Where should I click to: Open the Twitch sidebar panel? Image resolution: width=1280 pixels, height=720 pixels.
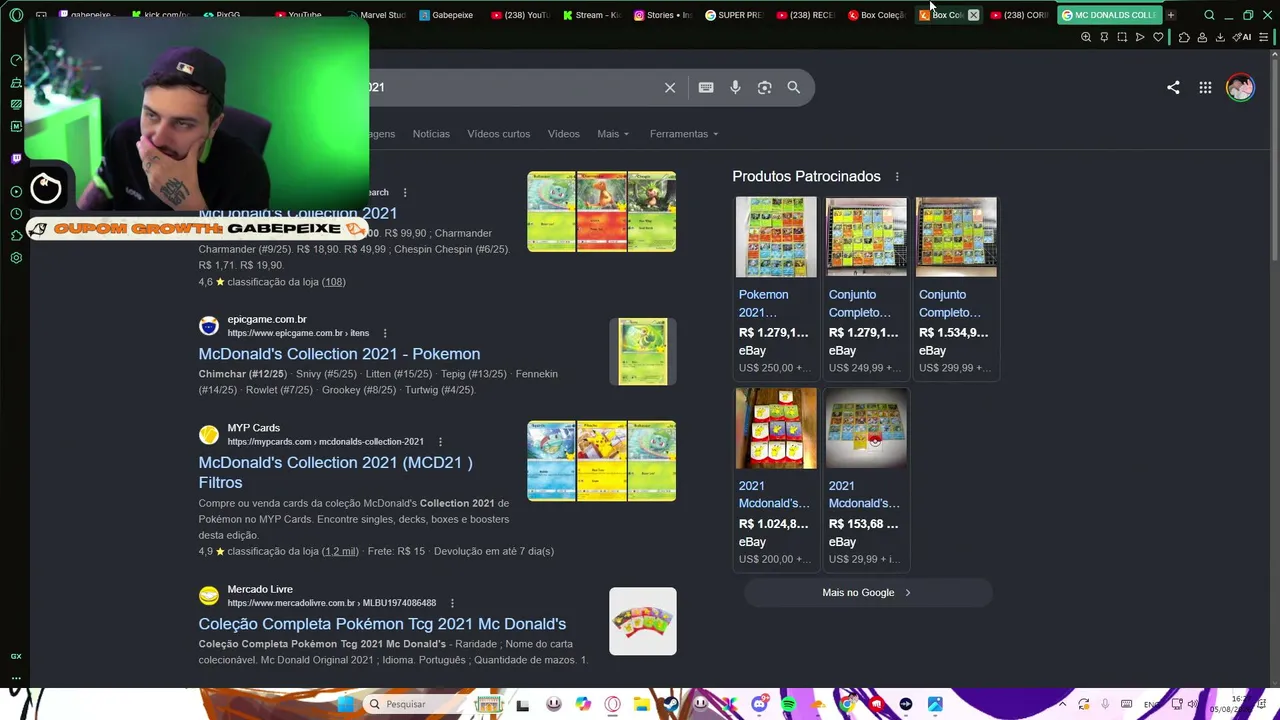(16, 159)
